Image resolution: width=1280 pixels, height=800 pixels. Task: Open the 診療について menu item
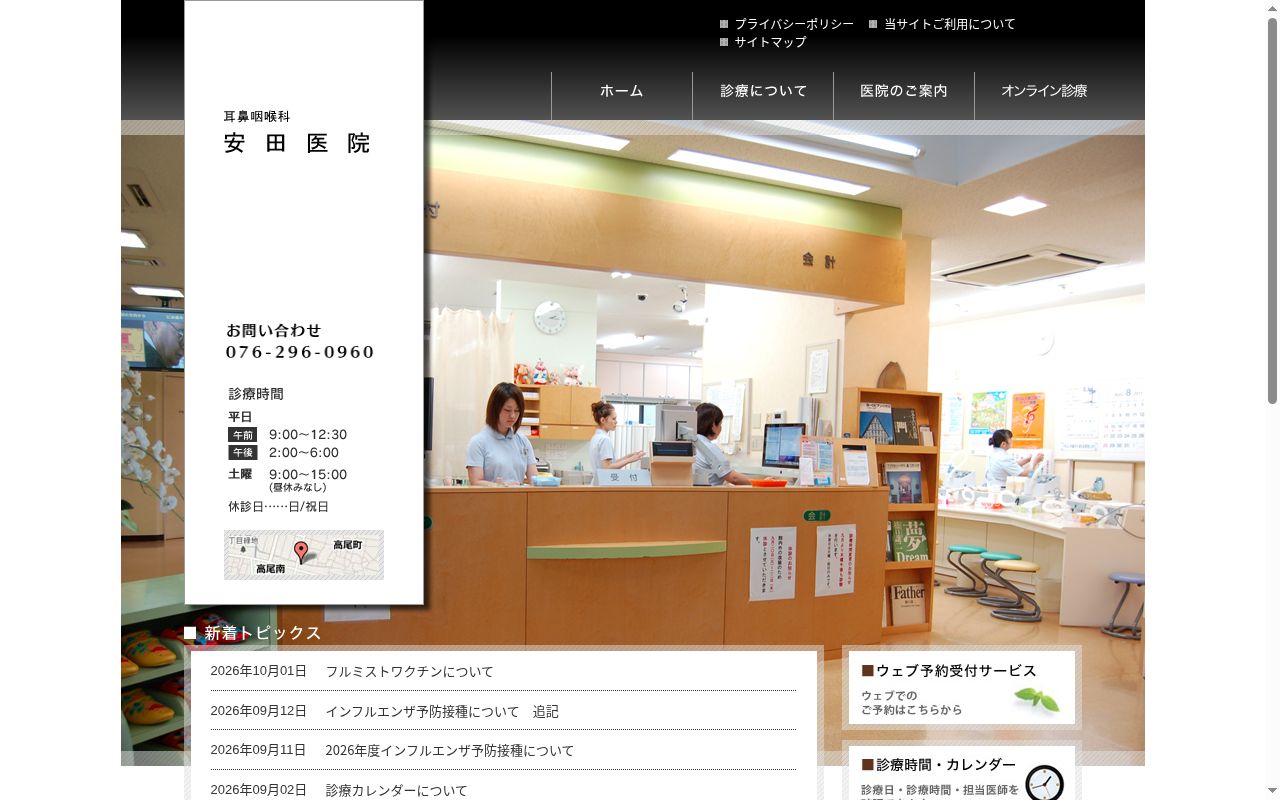click(x=763, y=91)
